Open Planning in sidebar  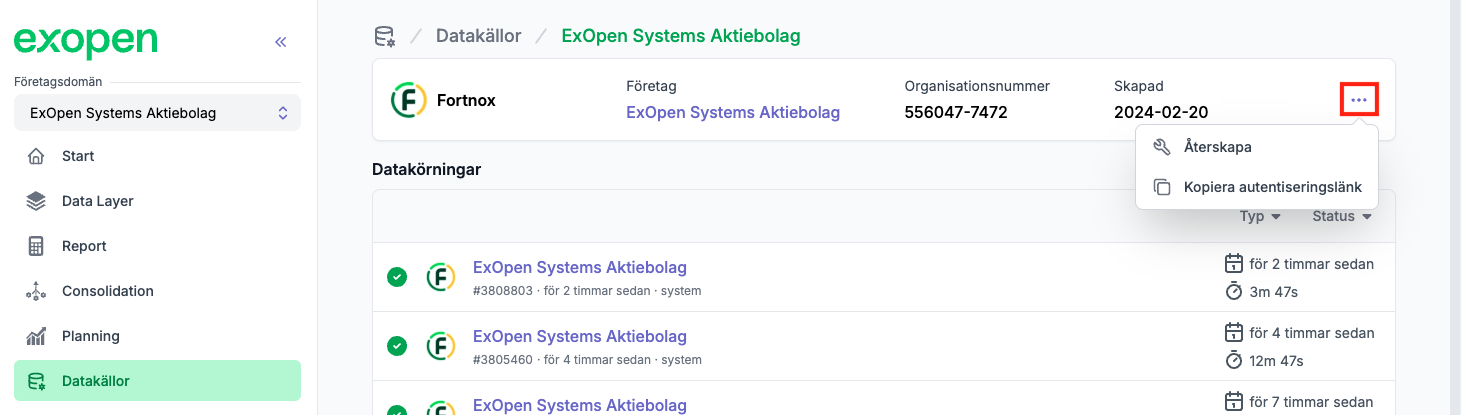pos(157,336)
